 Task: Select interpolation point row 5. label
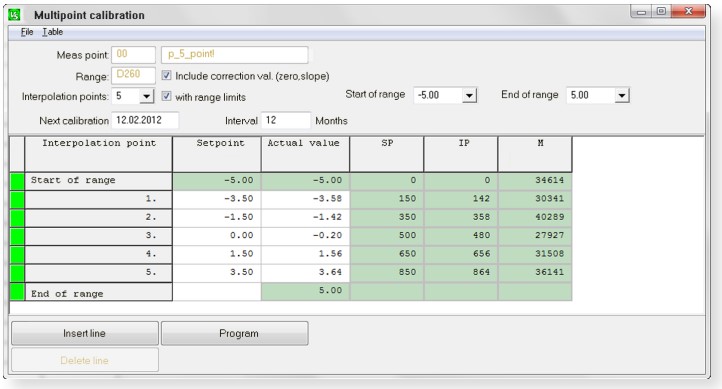(99, 273)
